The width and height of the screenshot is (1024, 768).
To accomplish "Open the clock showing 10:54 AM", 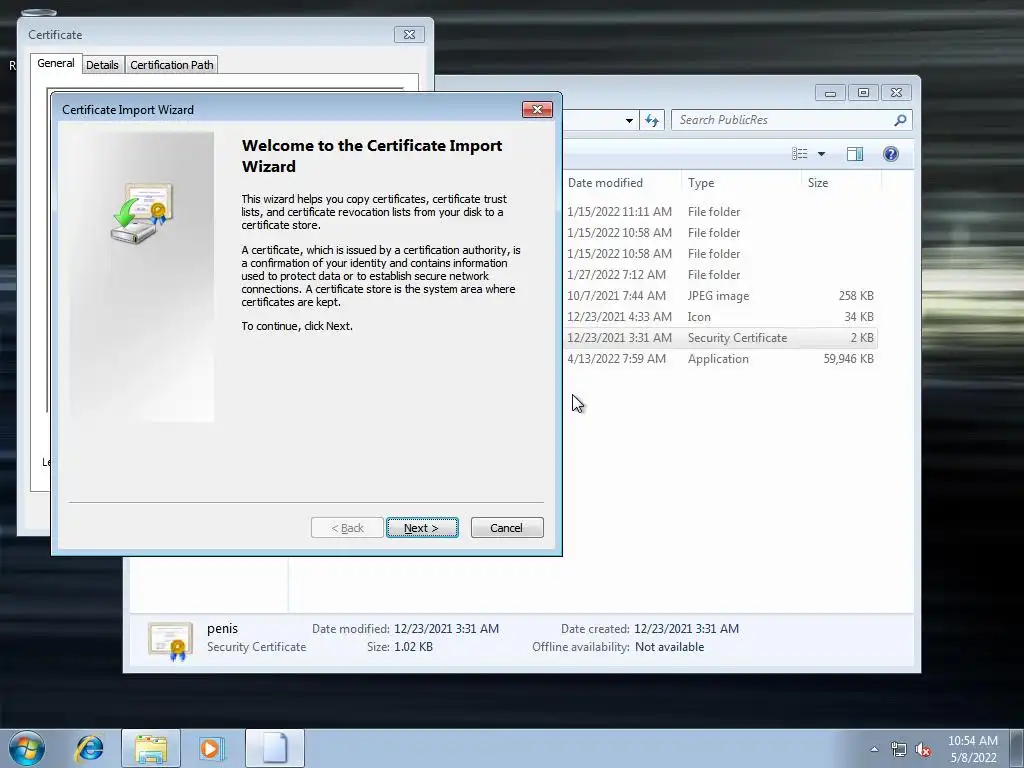I will point(973,749).
